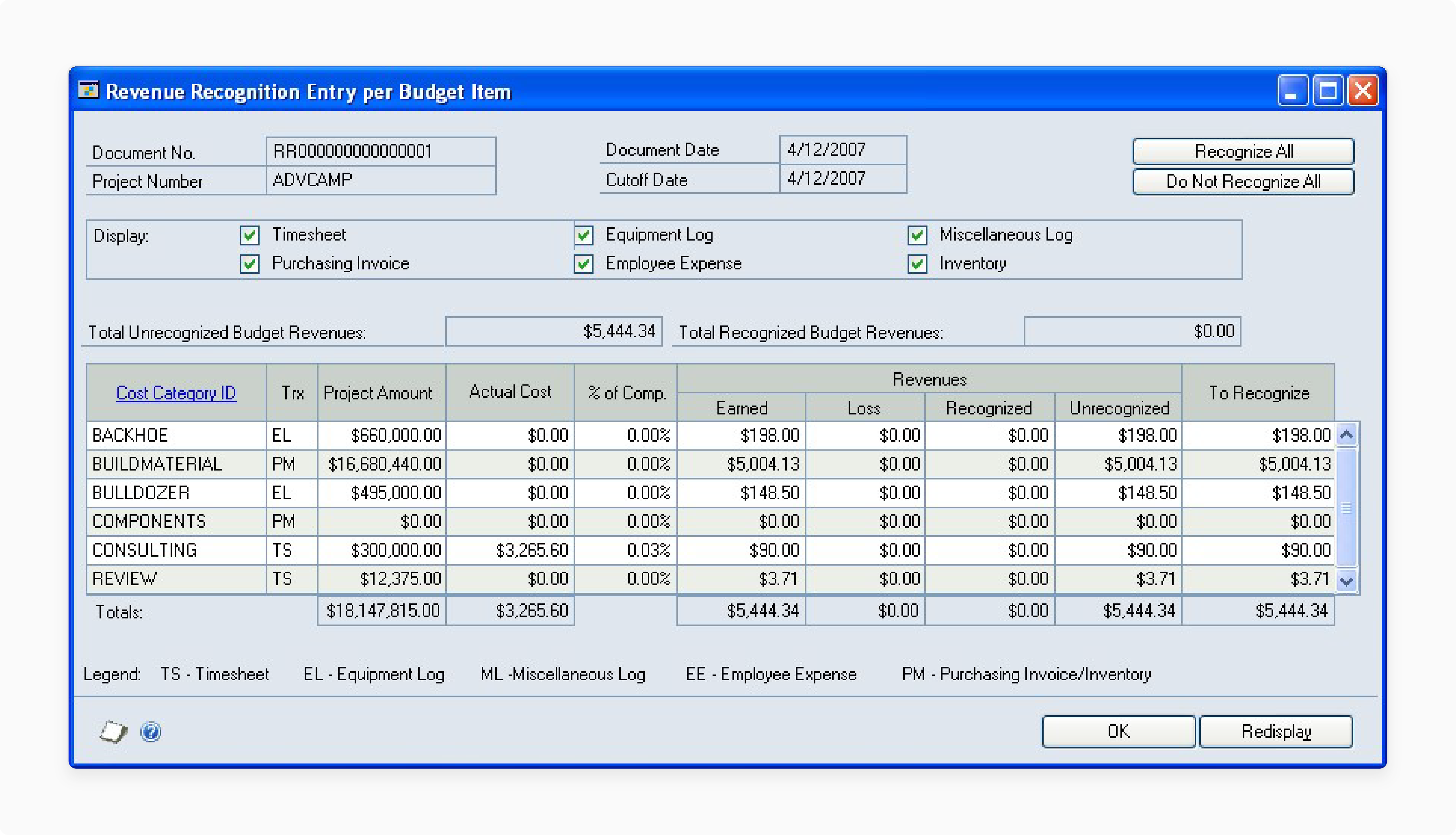Viewport: 1456px width, 835px height.
Task: Maximize the Revenue Recognition window
Action: click(x=1328, y=91)
